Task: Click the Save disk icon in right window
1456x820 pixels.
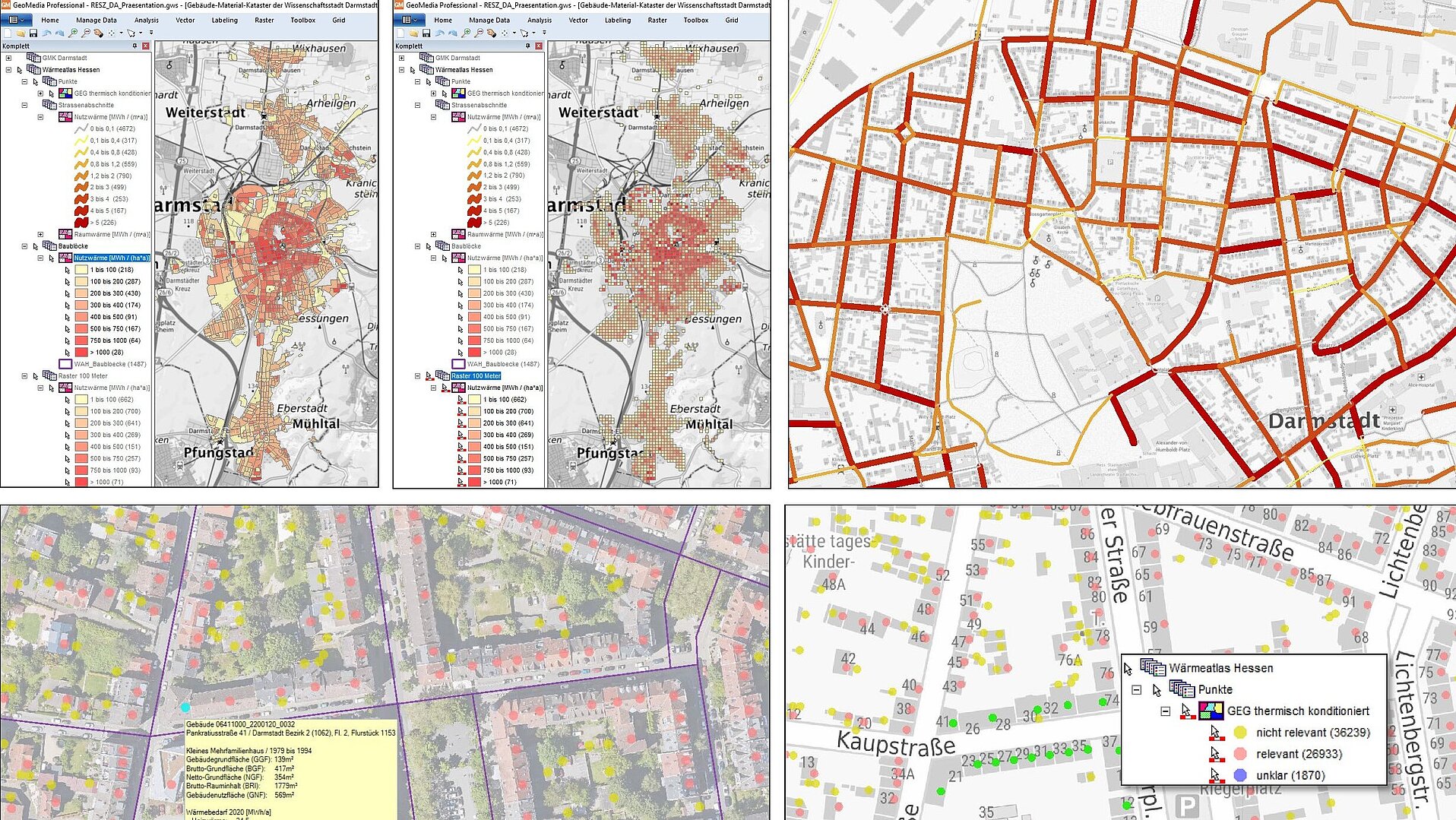Action: click(x=426, y=33)
